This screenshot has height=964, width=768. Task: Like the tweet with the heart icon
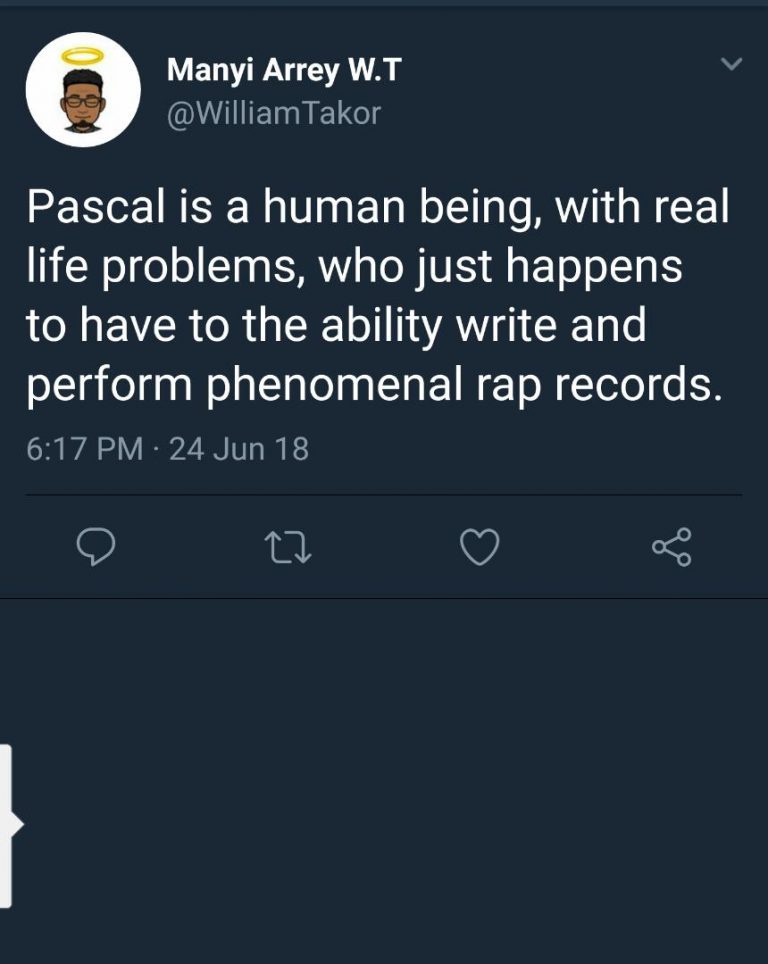479,547
